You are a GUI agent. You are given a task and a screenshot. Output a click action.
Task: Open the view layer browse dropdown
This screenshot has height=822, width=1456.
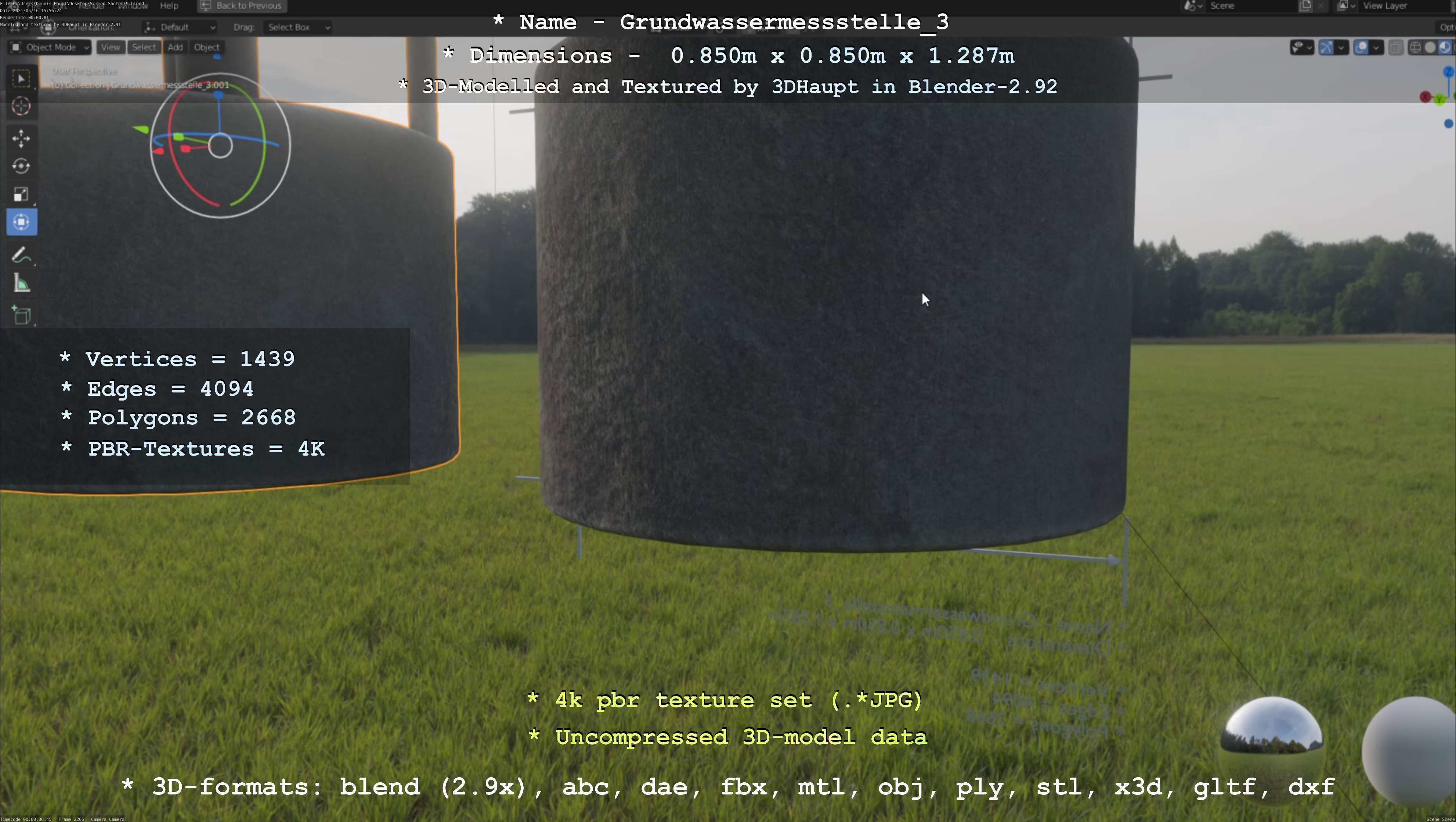[1346, 6]
